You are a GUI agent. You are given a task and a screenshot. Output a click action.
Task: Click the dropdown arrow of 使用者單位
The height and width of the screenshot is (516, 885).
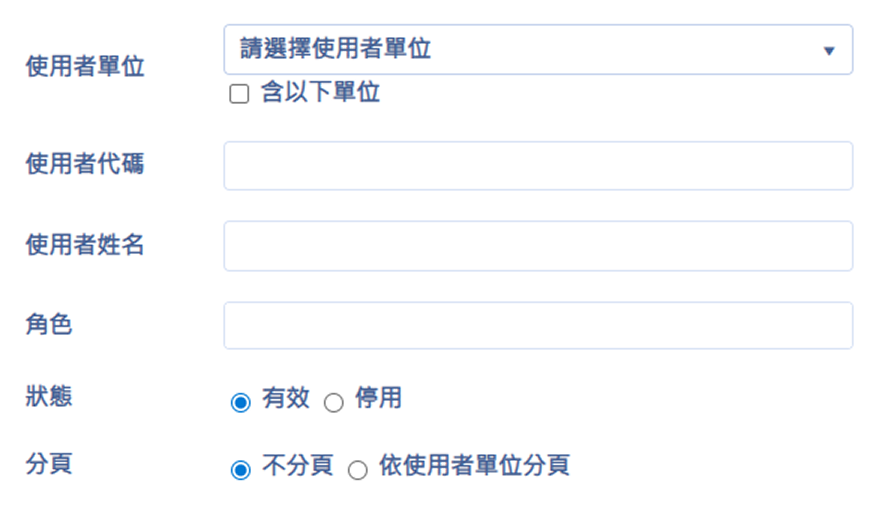tap(828, 51)
